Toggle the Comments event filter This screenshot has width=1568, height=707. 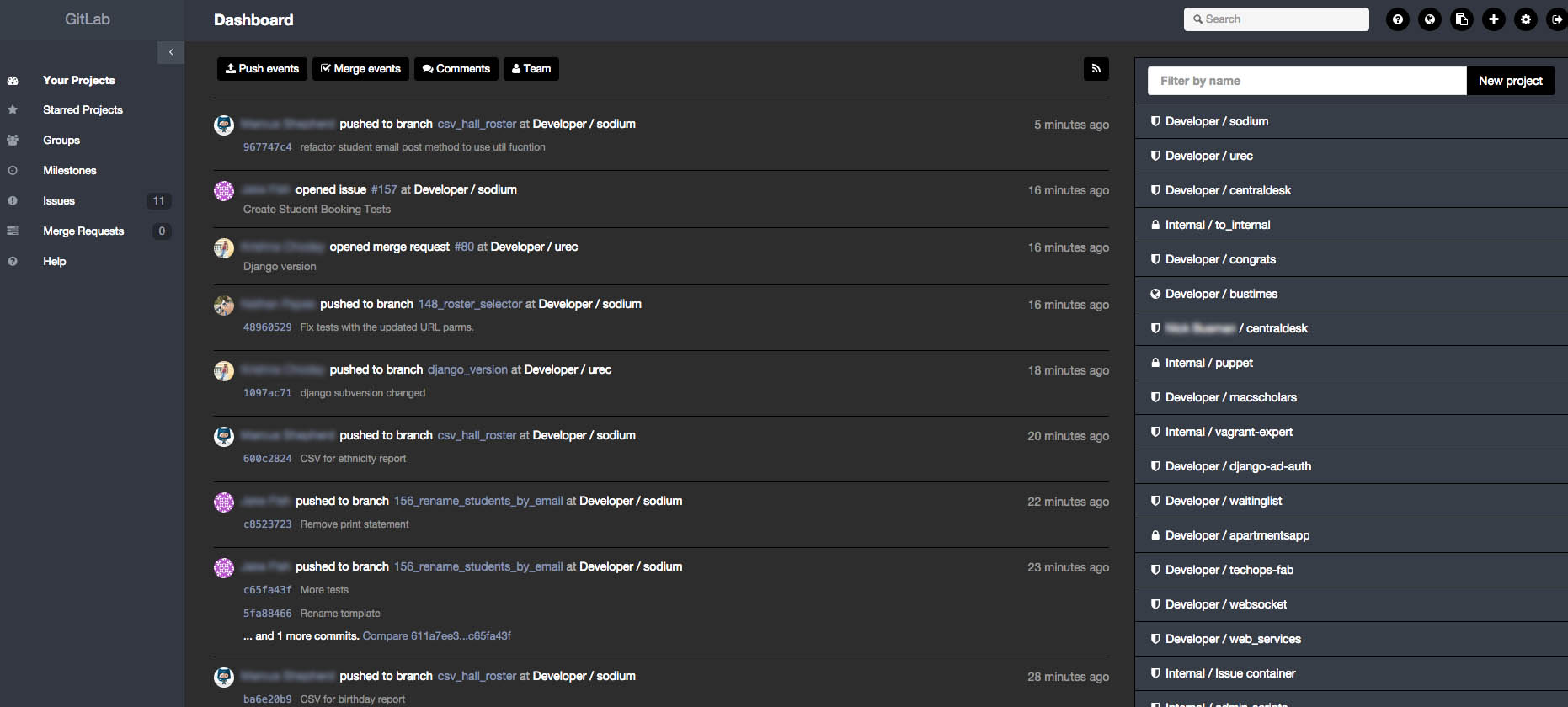[x=456, y=69]
